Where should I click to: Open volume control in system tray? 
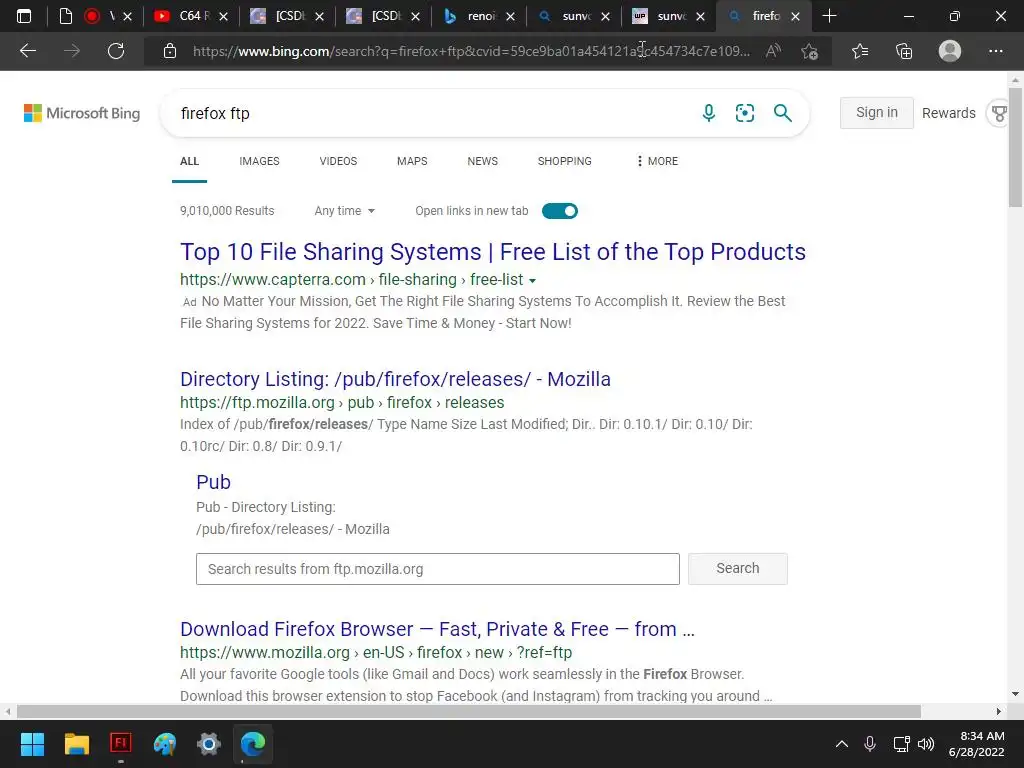pyautogui.click(x=926, y=744)
